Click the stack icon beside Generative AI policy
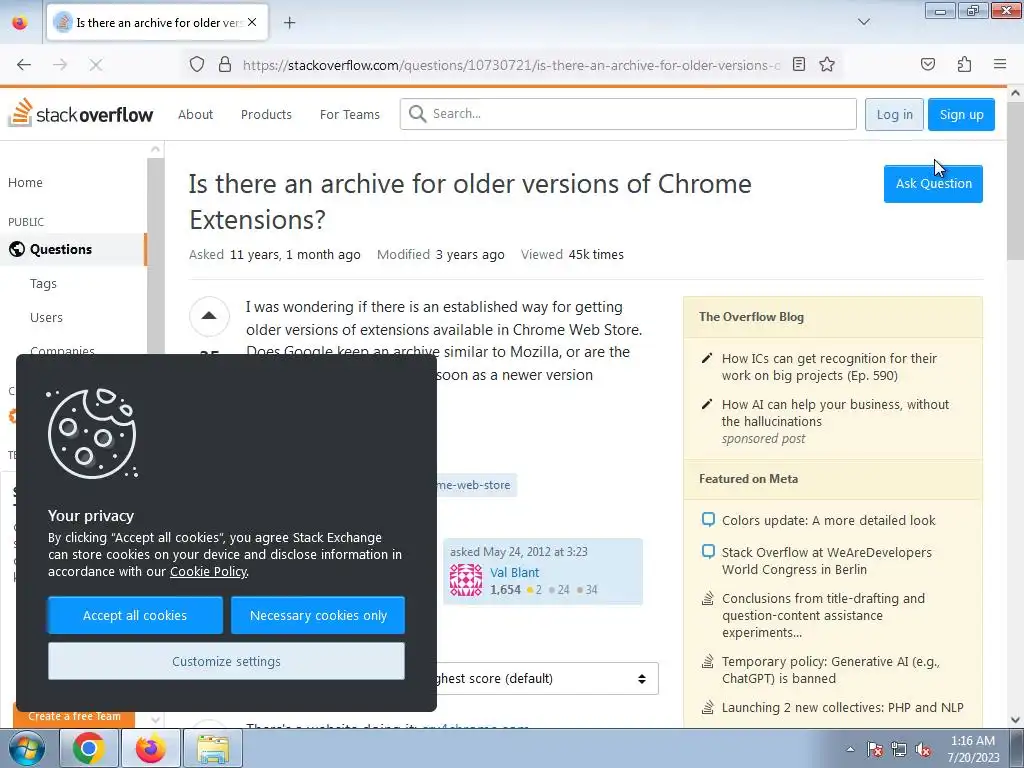The width and height of the screenshot is (1024, 768). pyautogui.click(x=707, y=662)
